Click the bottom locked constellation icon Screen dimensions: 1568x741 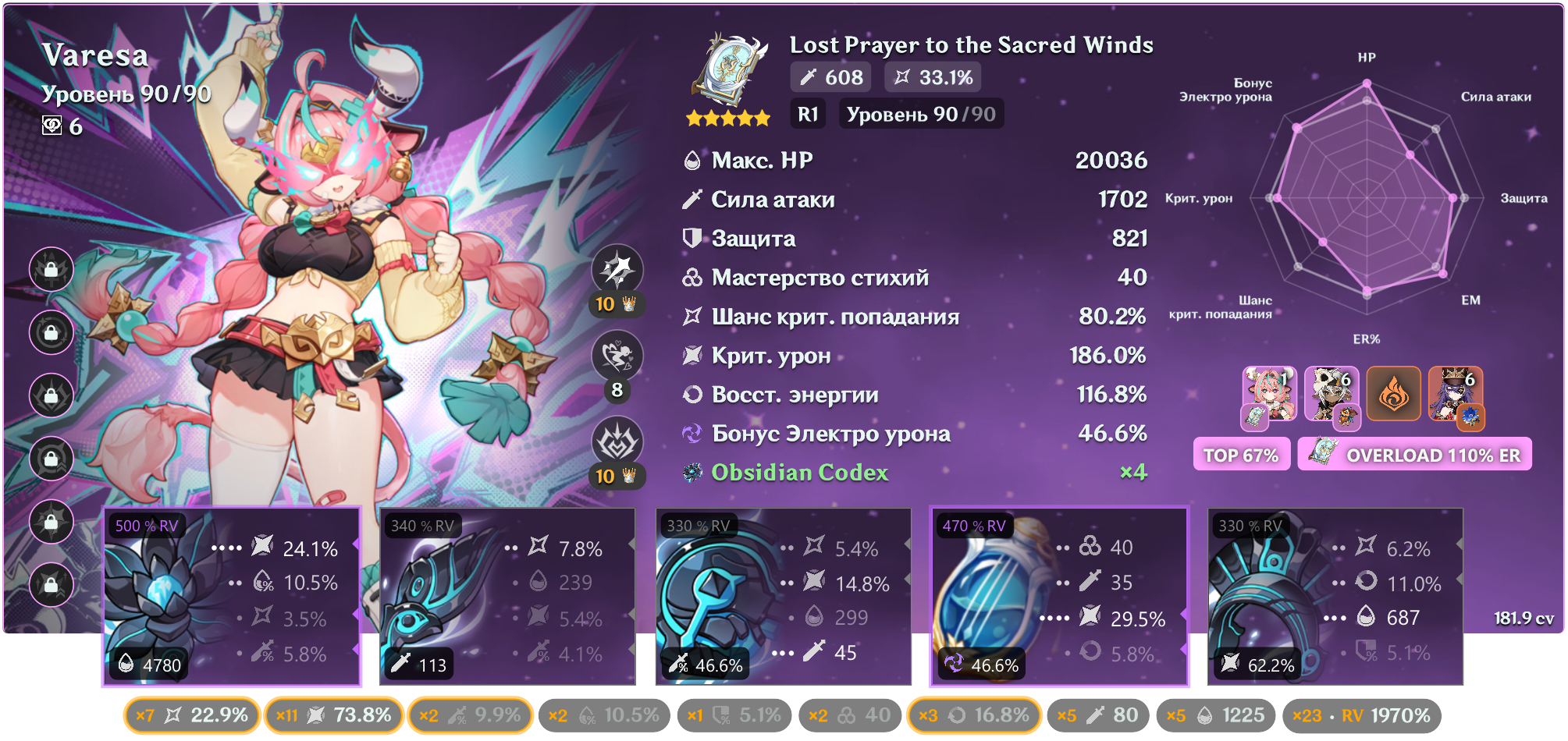(x=52, y=584)
